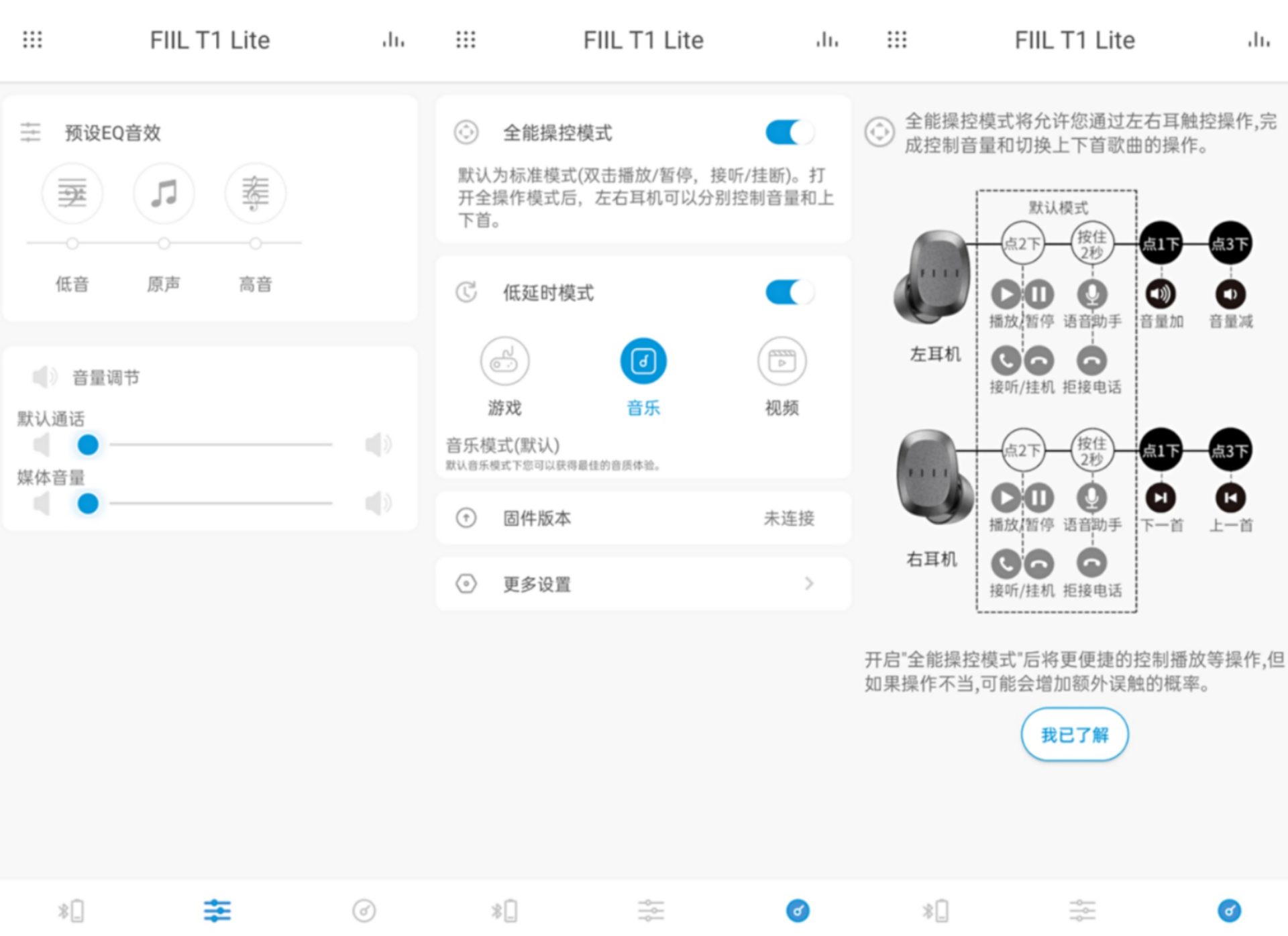Screen dimensions: 1288x936
Task: Click the 低音 point on EQ track
Action: 72,243
